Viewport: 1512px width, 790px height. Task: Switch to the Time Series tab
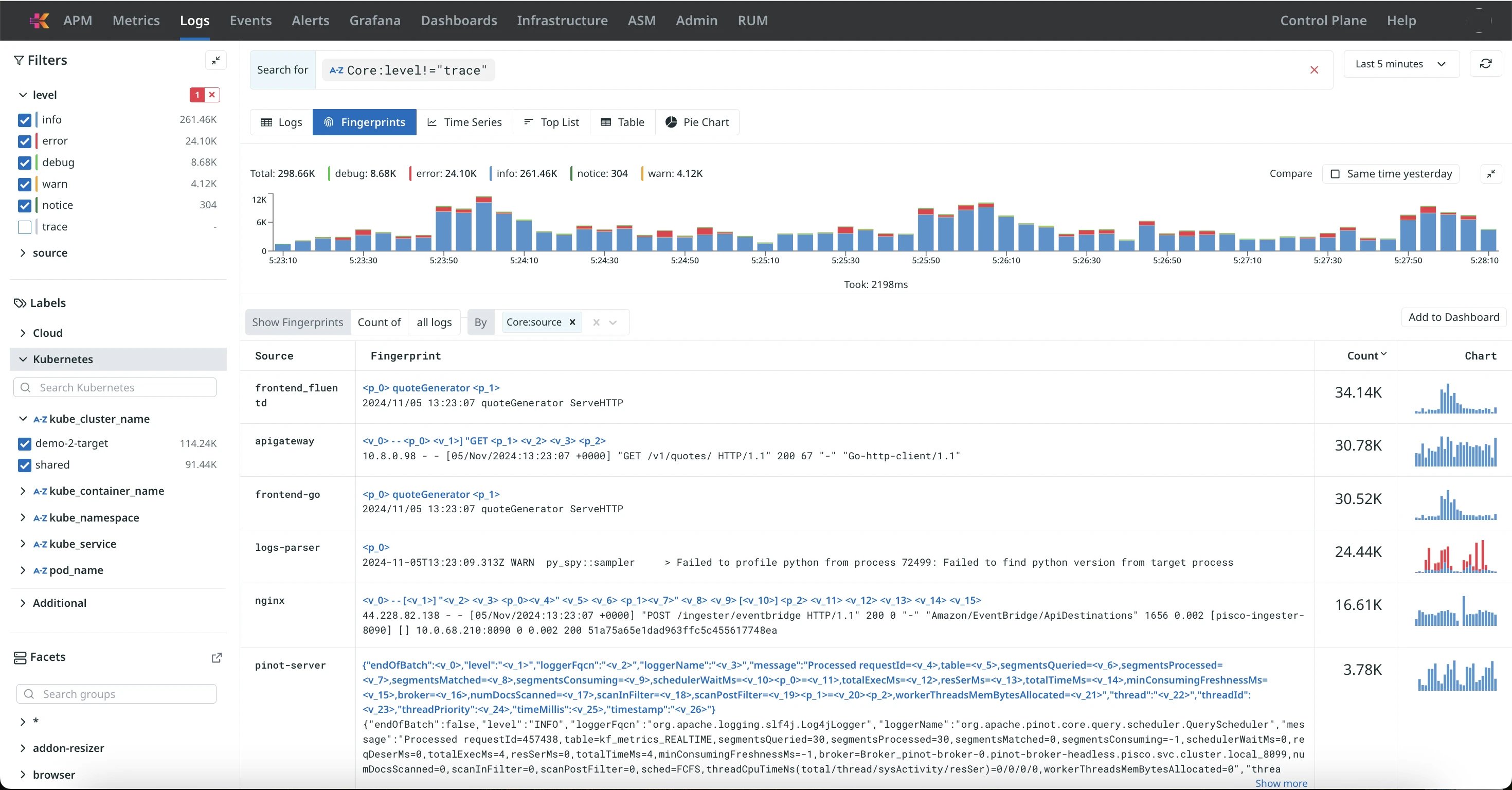click(464, 122)
